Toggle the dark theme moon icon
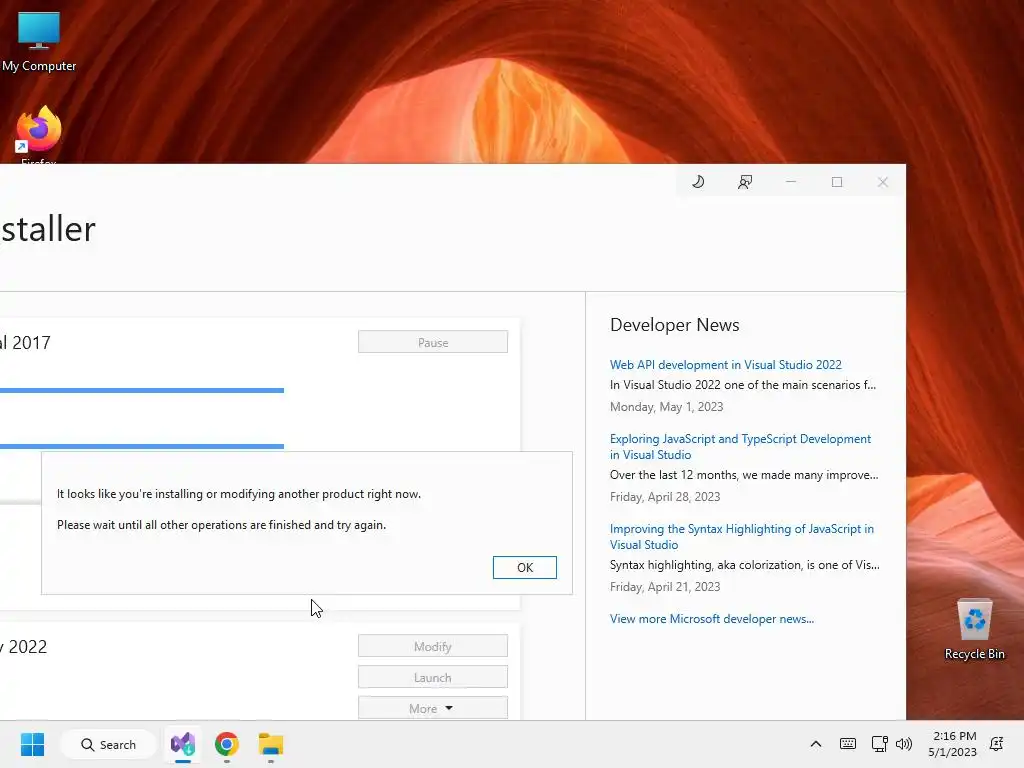Viewport: 1024px width, 768px height. coord(698,182)
